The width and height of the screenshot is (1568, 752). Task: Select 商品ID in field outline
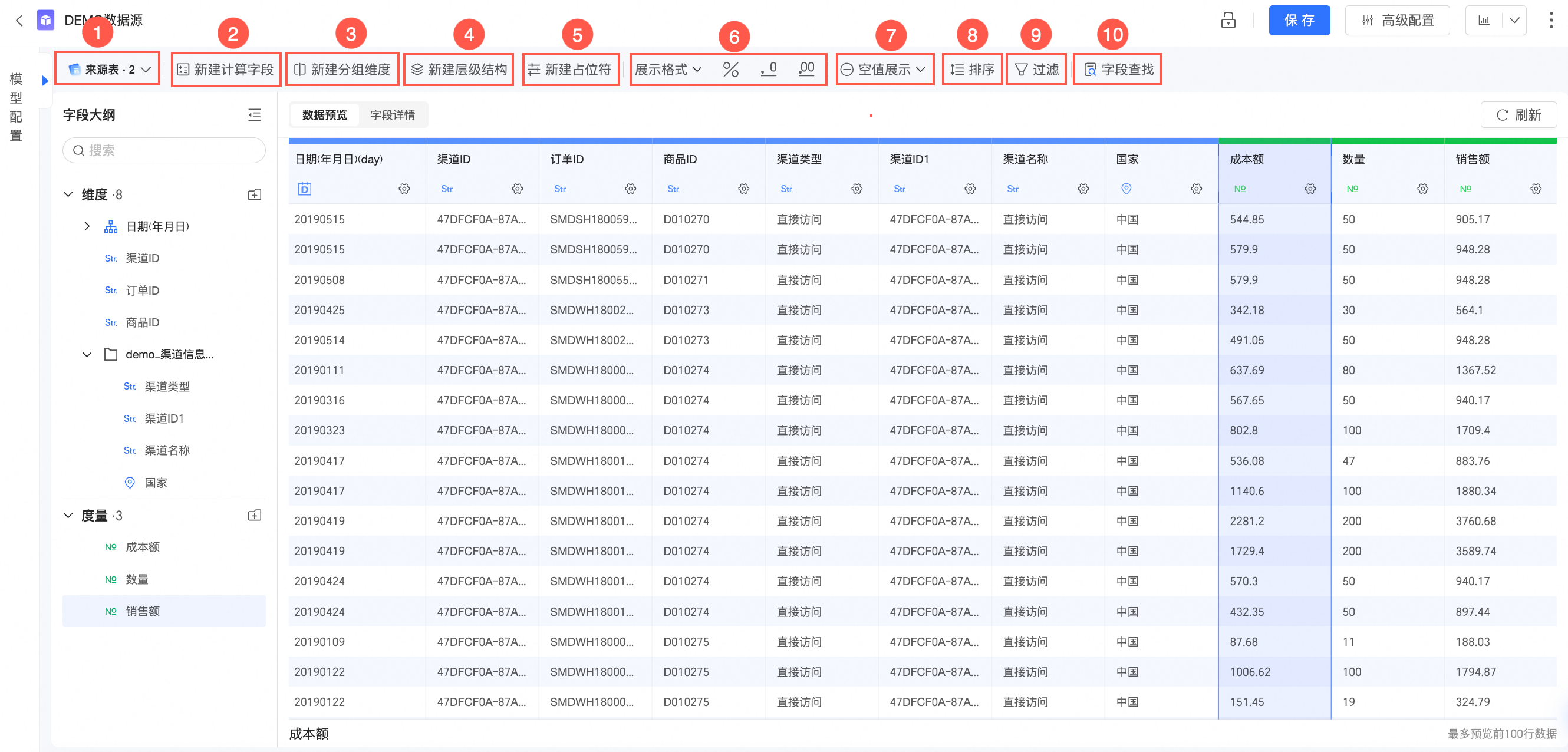click(x=143, y=322)
